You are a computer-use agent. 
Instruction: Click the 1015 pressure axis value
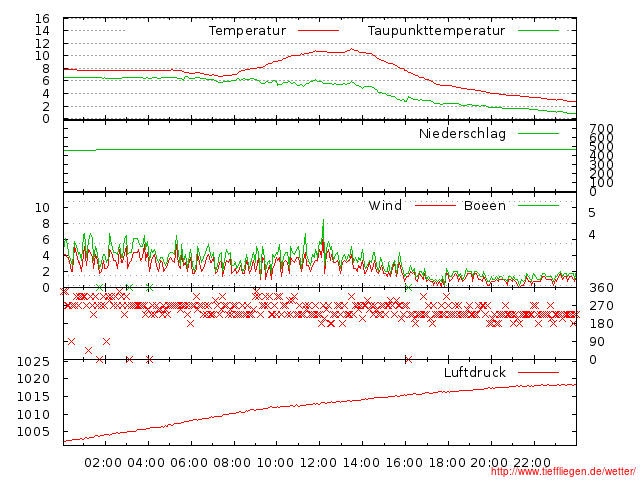point(33,397)
